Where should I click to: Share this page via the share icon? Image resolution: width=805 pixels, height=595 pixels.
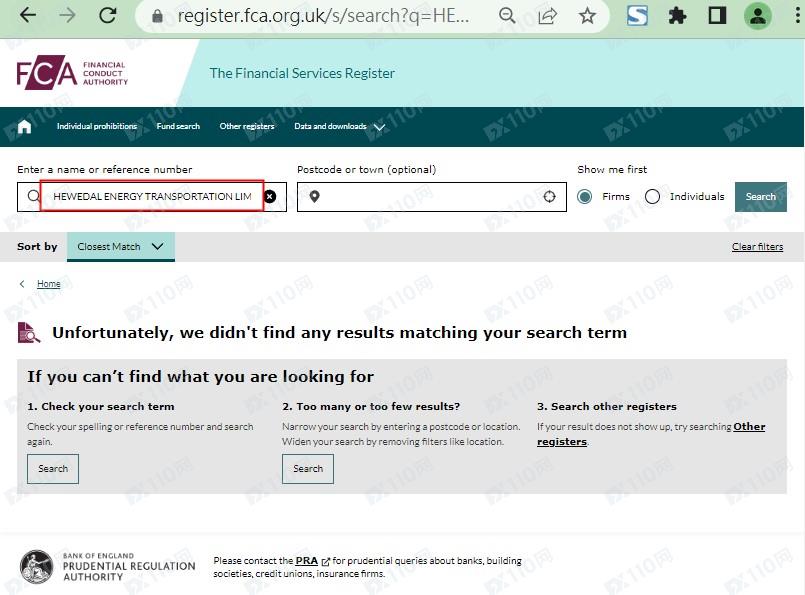pyautogui.click(x=547, y=15)
